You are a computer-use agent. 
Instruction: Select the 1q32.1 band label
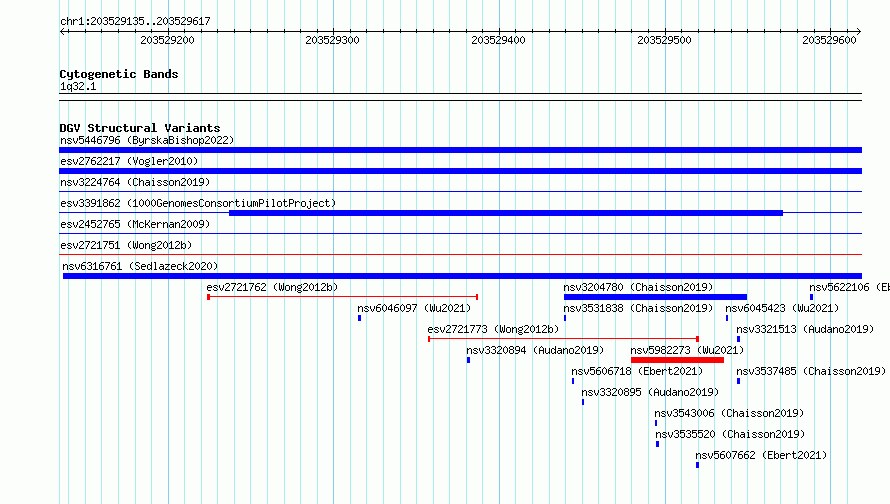click(78, 86)
